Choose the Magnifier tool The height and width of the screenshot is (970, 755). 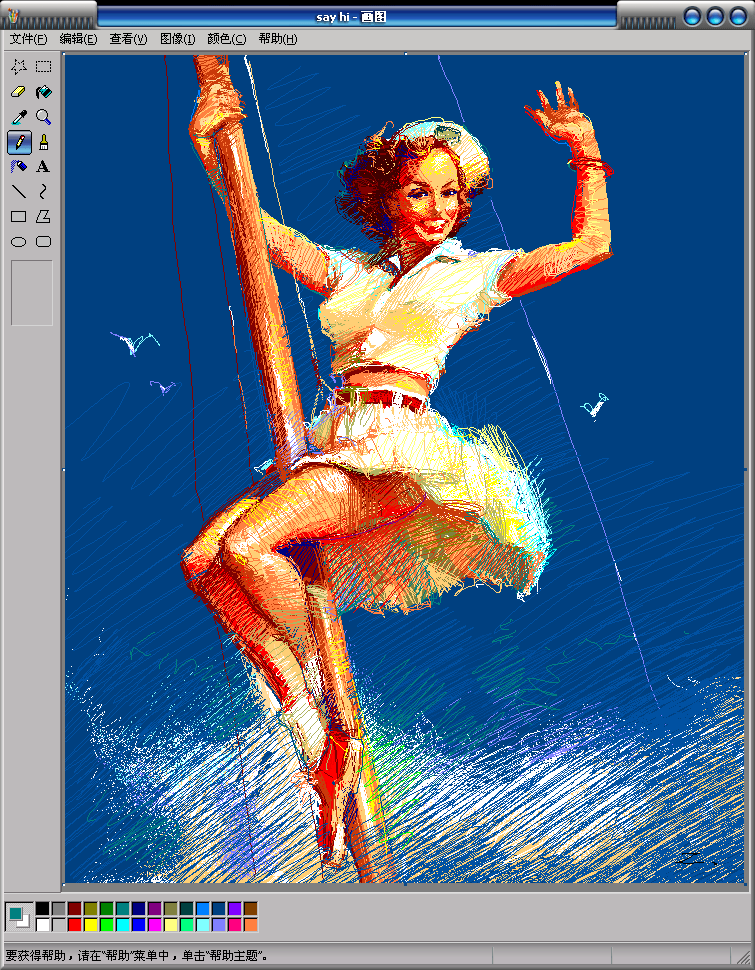[x=43, y=117]
